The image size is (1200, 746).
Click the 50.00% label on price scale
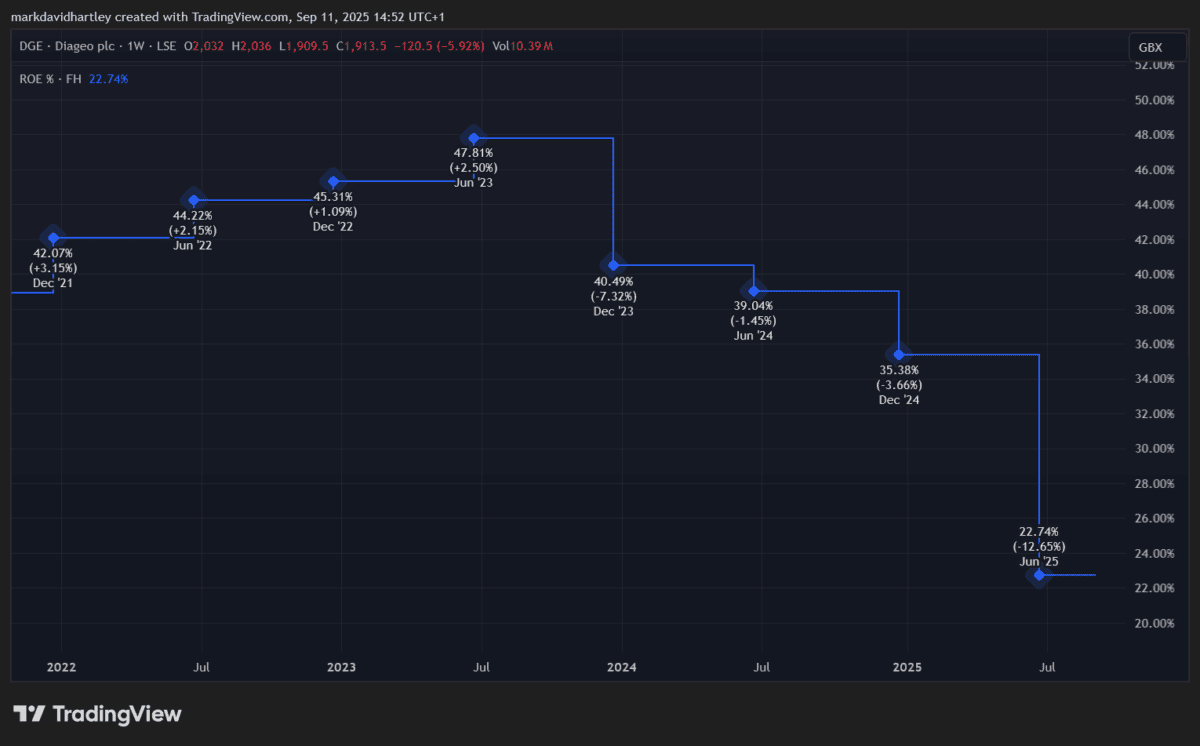tap(1153, 100)
